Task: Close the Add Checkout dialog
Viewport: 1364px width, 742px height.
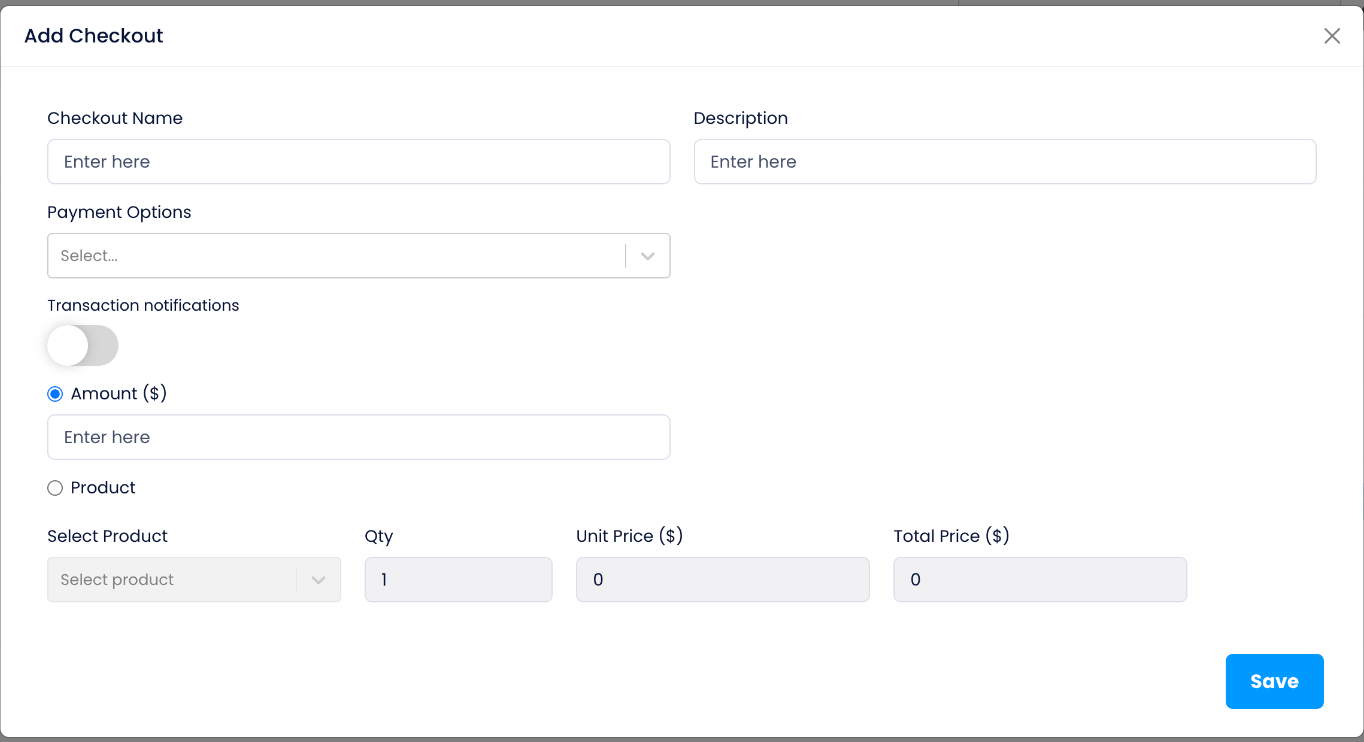Action: click(x=1332, y=36)
